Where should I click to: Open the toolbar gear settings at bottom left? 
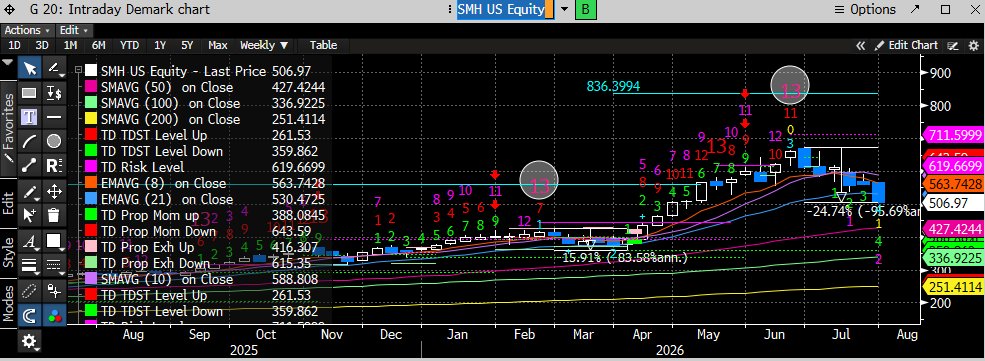(x=30, y=342)
